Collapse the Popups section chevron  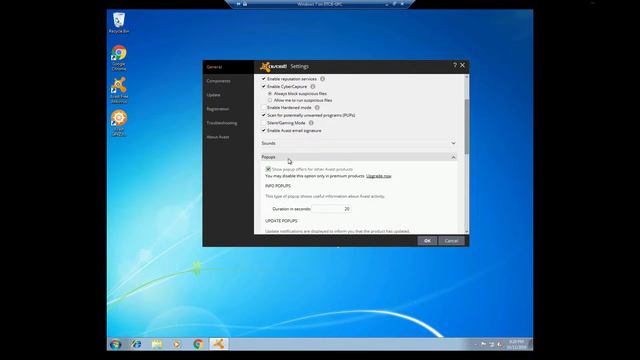click(x=453, y=157)
